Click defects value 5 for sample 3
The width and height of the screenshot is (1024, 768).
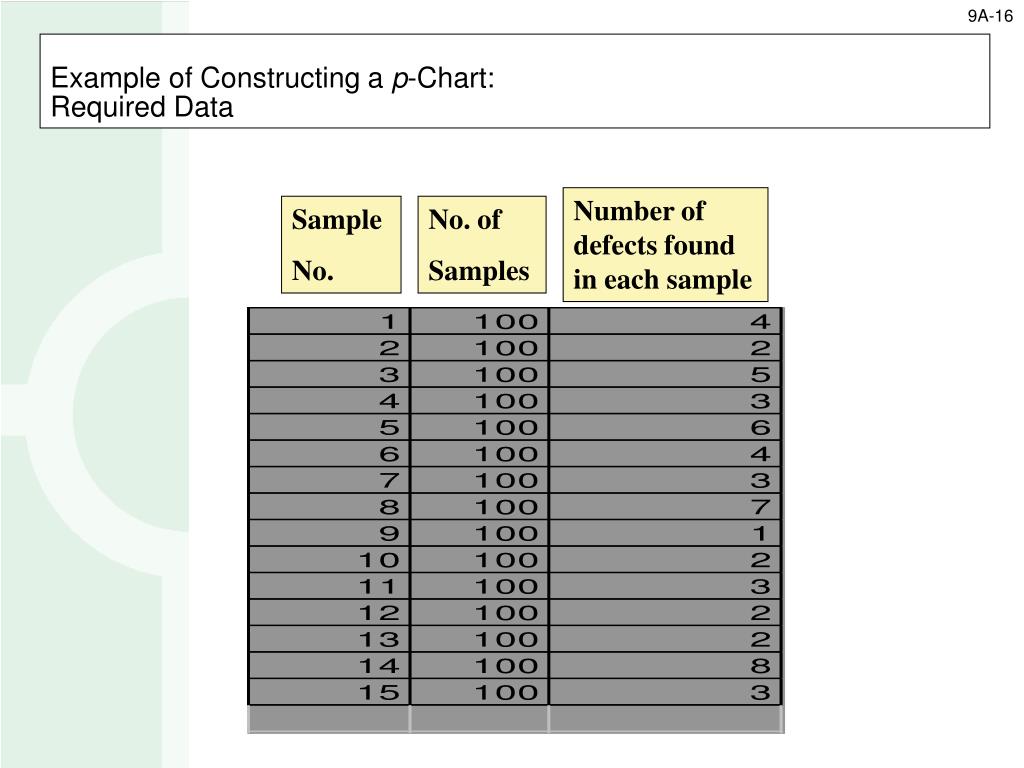(x=665, y=374)
